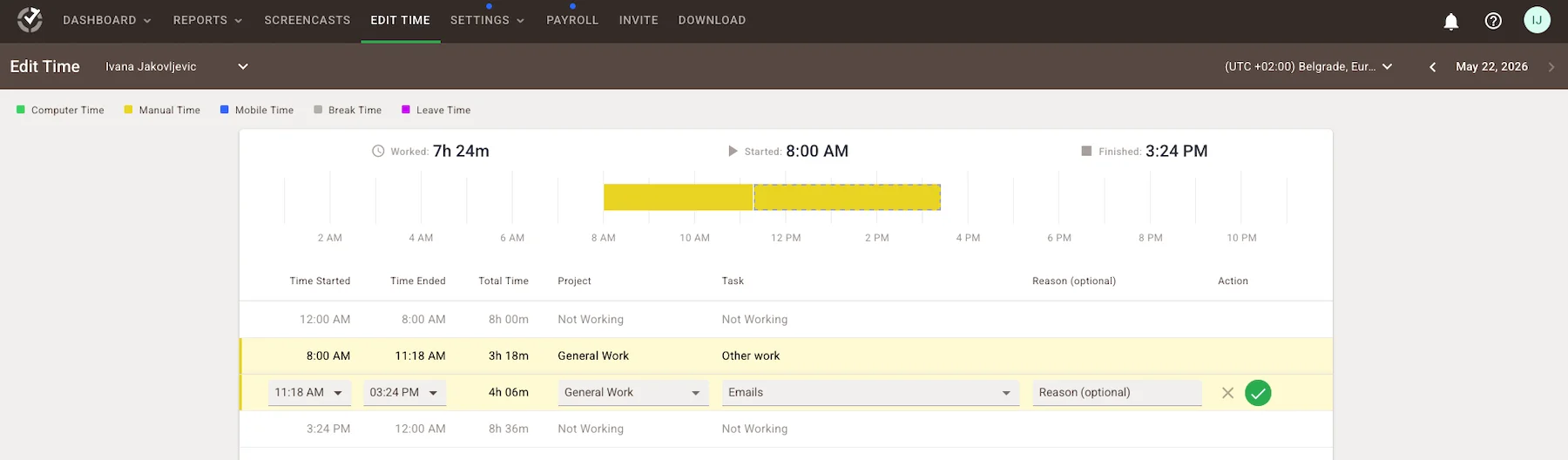Click the Time Doctor logo icon
This screenshot has height=460, width=1568.
[x=30, y=19]
